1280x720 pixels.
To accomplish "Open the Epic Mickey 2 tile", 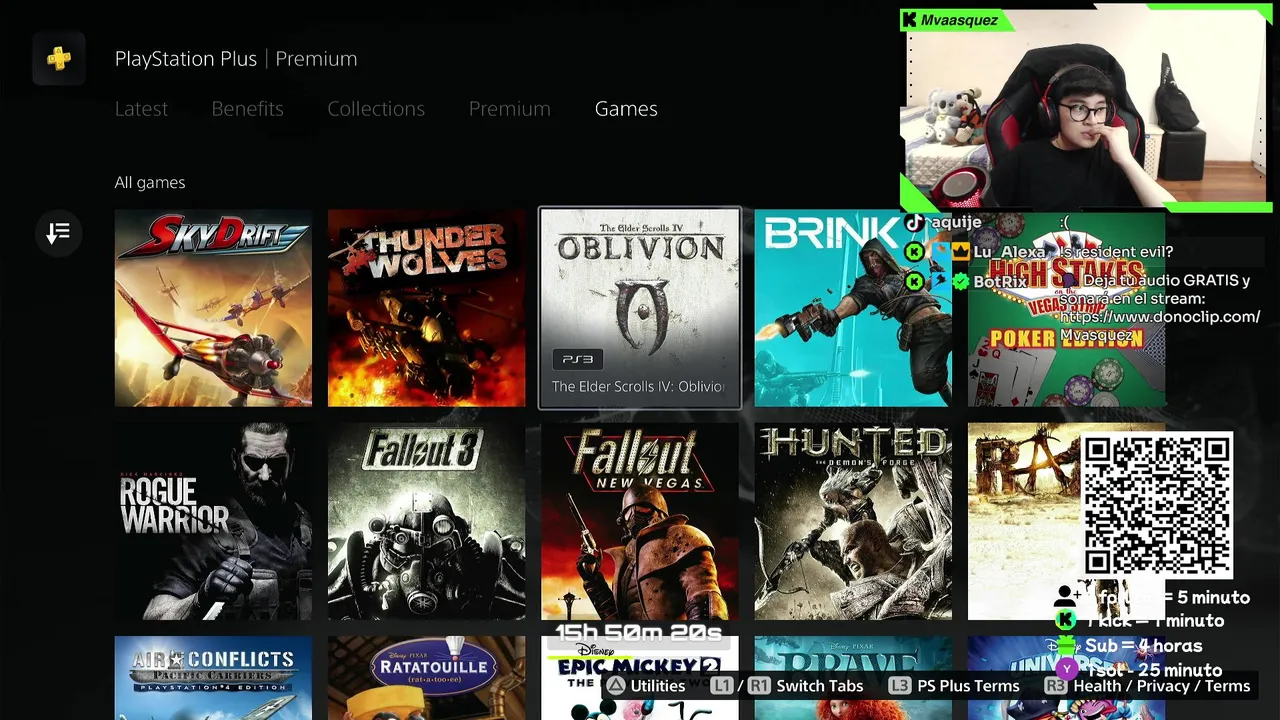I will pos(640,680).
